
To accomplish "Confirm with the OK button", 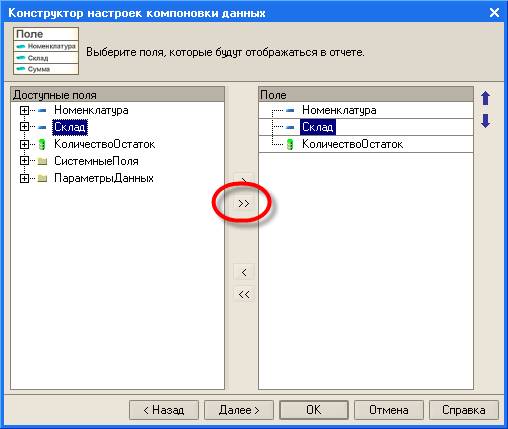I will pyautogui.click(x=314, y=410).
